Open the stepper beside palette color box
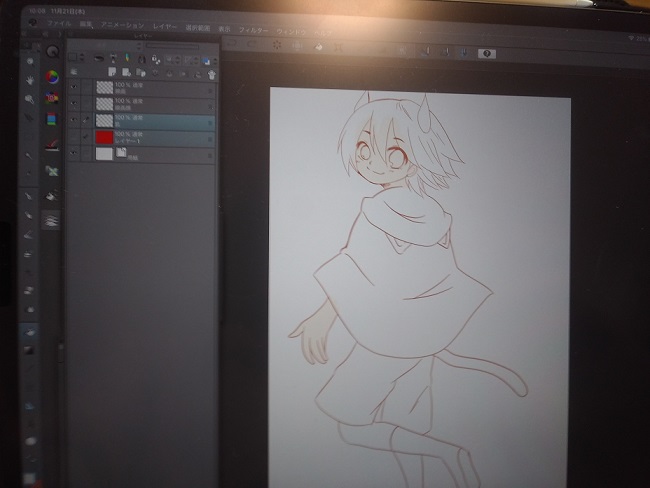 click(82, 57)
